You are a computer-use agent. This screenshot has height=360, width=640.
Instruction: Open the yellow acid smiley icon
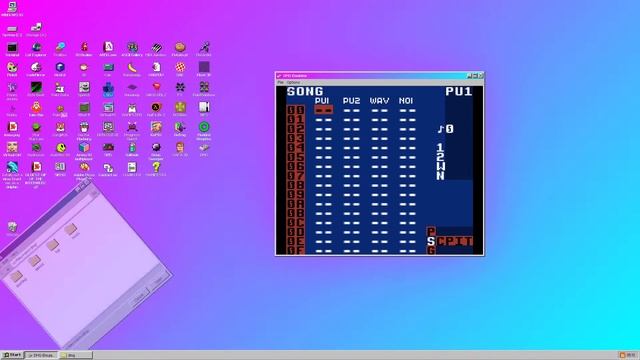coord(60,147)
